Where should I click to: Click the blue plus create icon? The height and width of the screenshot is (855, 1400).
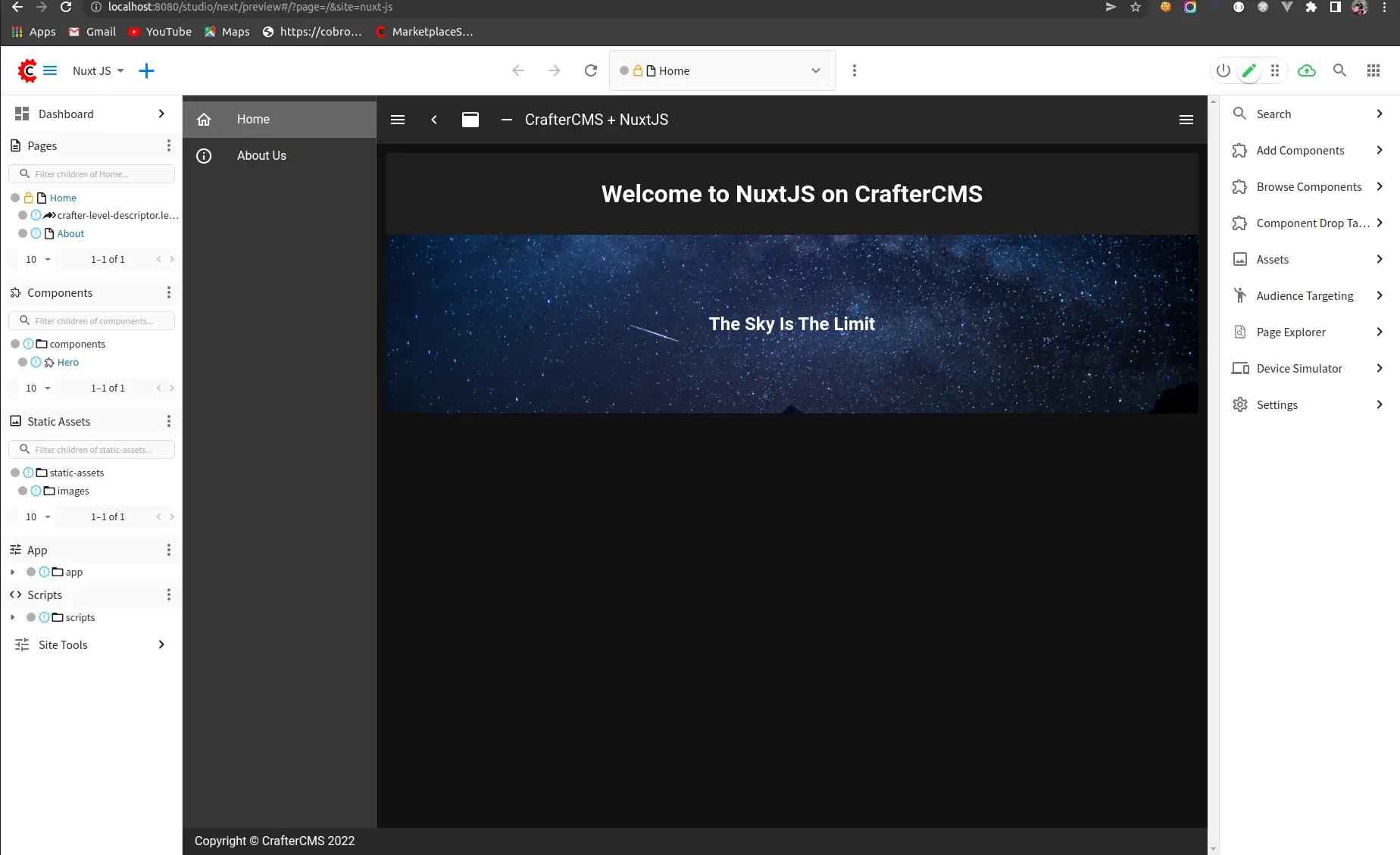(146, 70)
